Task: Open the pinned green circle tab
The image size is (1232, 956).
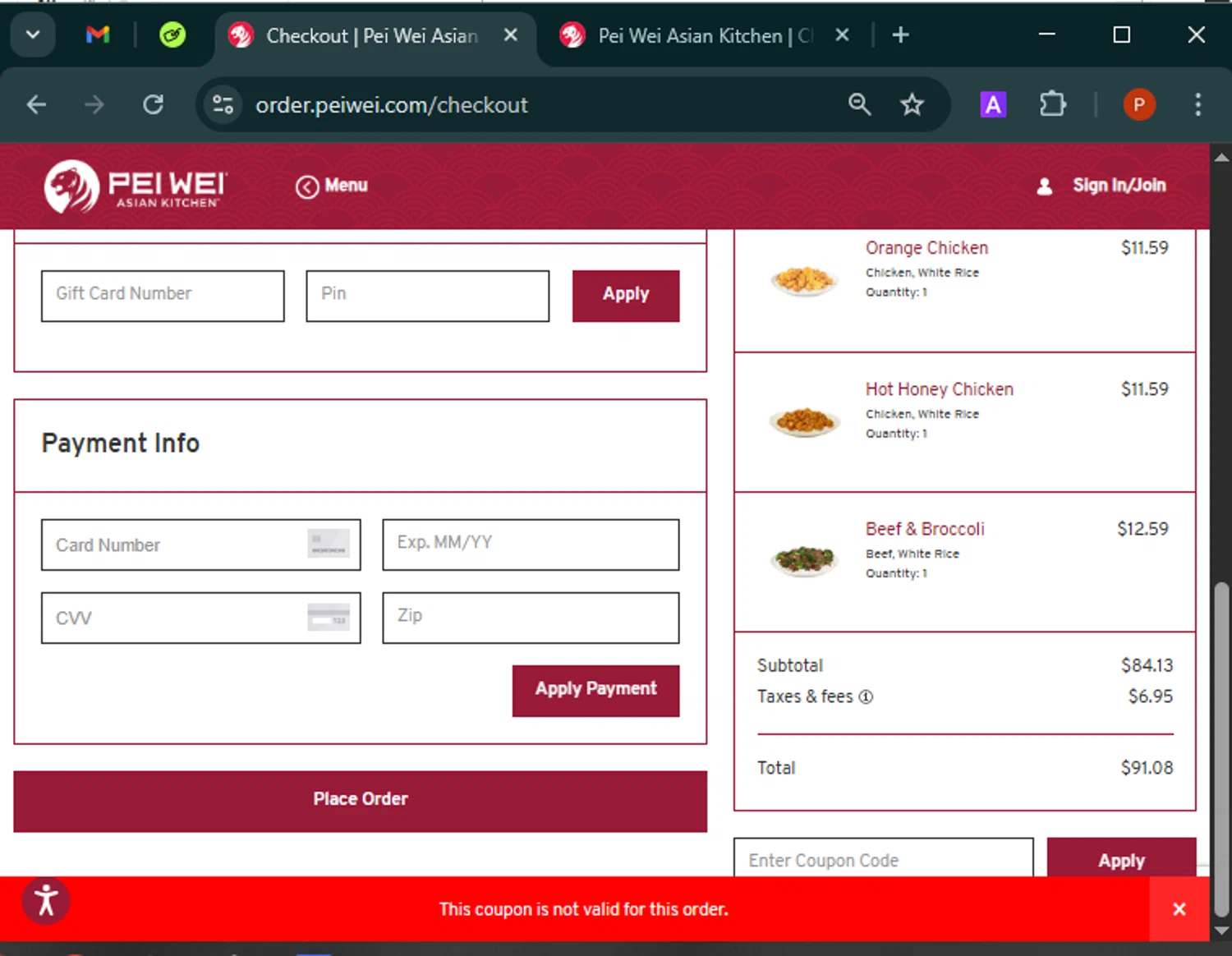Action: coord(172,34)
